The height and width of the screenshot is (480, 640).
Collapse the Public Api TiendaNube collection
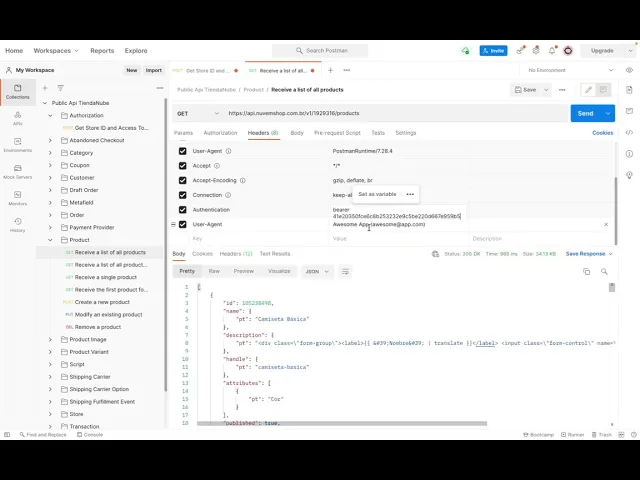(x=45, y=103)
